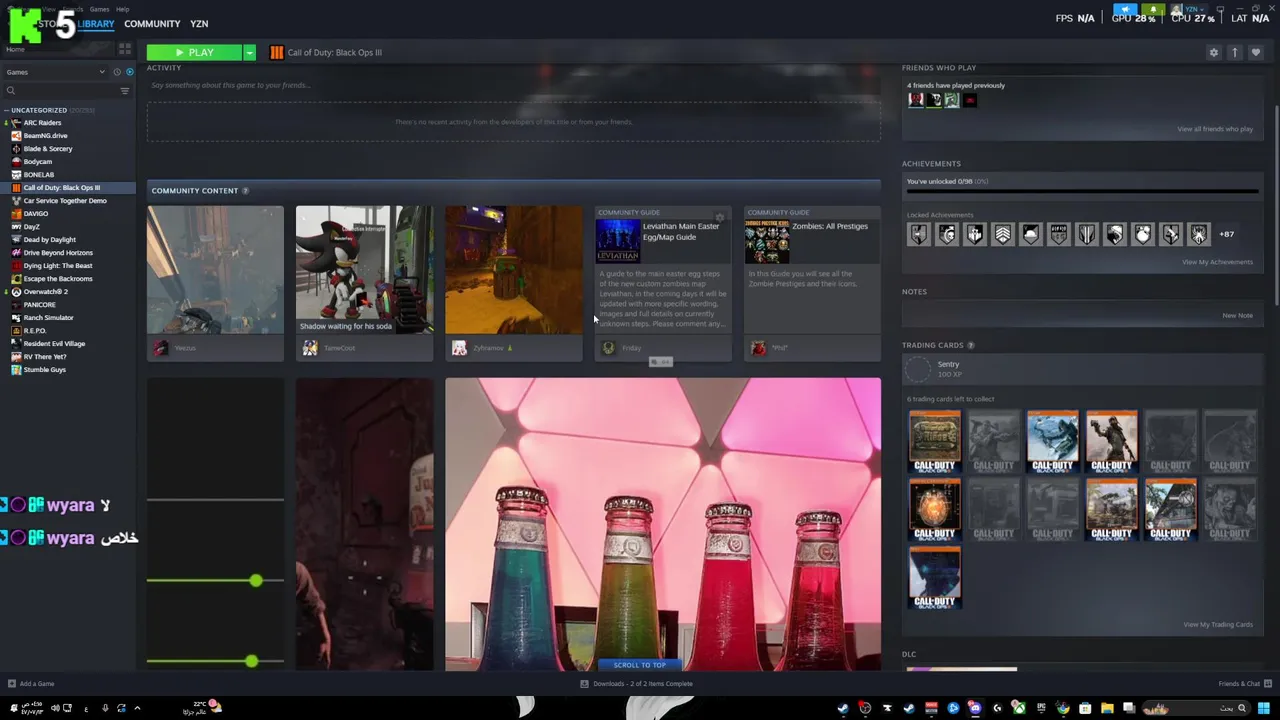Open game settings gear icon

pos(1214,52)
